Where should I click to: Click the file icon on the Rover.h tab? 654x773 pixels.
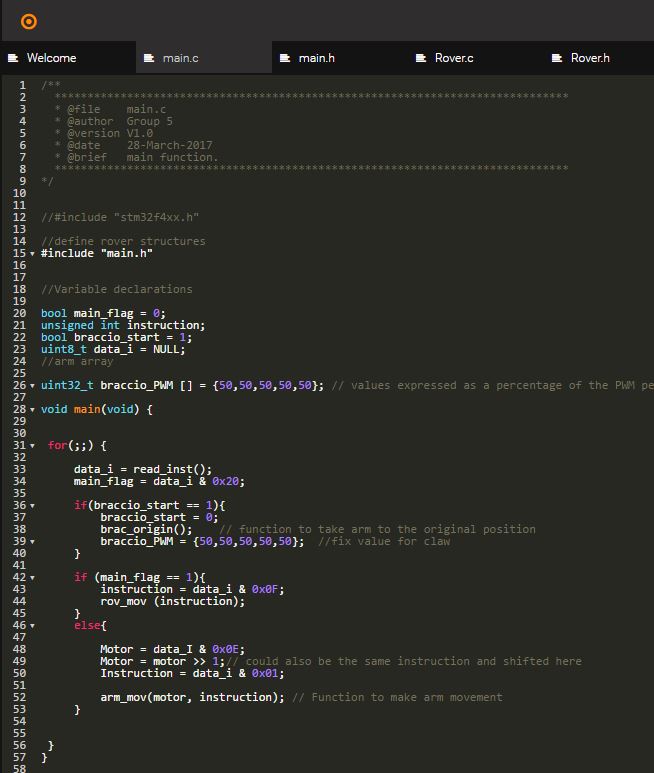click(557, 58)
